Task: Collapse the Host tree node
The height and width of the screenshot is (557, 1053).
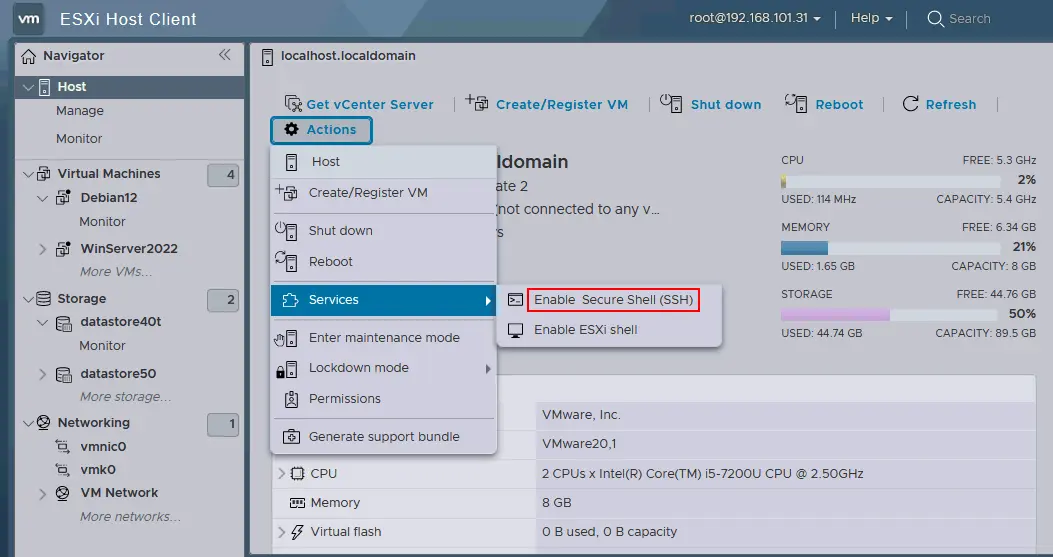Action: pyautogui.click(x=28, y=87)
